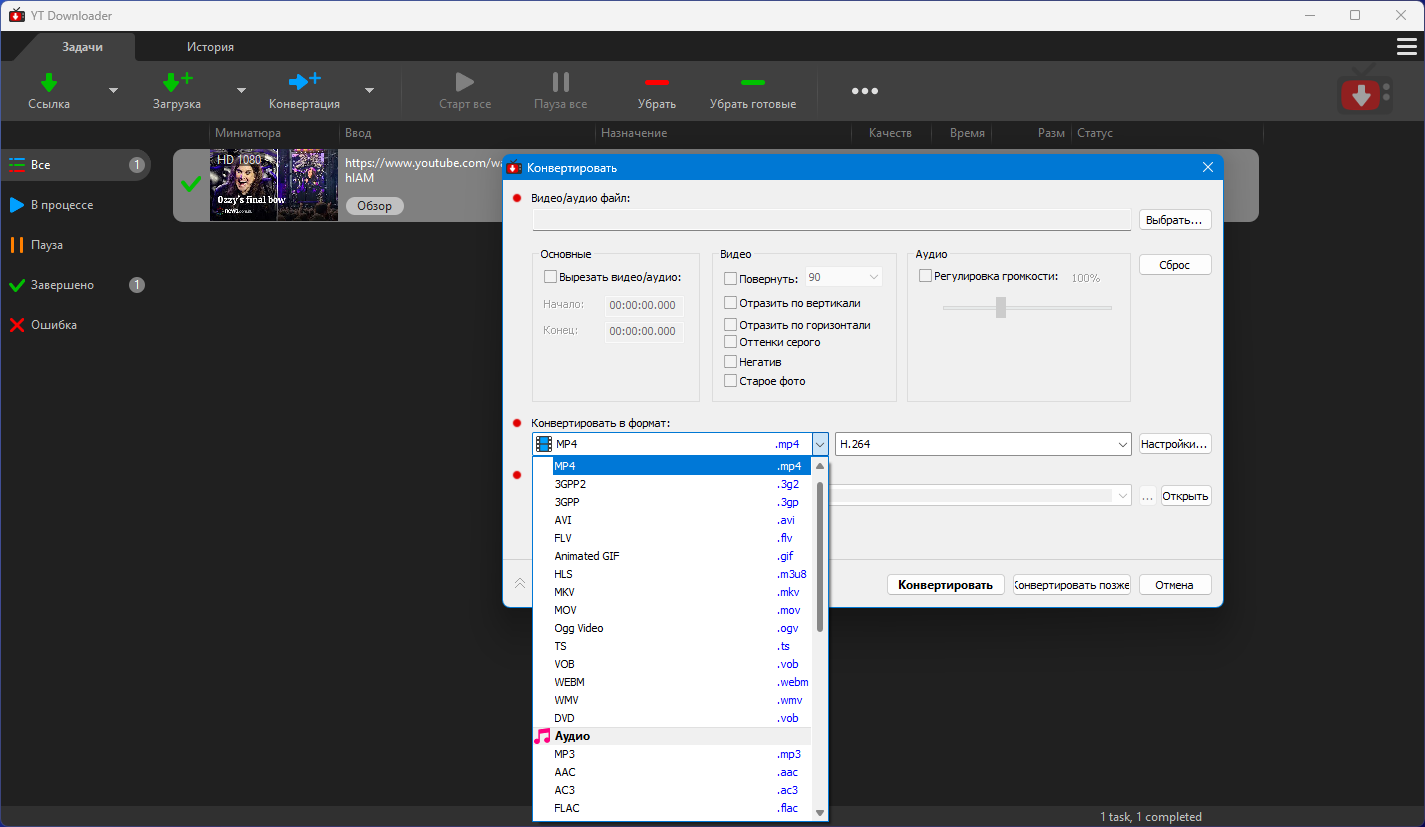Click the Ozzy's final bow video thumbnail
Viewport: 1425px width, 827px height.
coord(274,185)
